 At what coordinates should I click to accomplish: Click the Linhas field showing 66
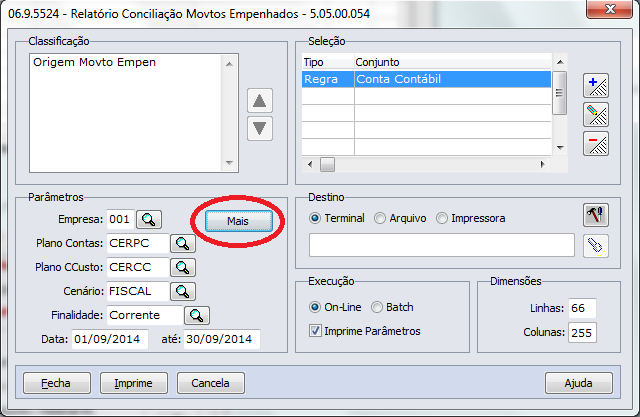[x=582, y=308]
